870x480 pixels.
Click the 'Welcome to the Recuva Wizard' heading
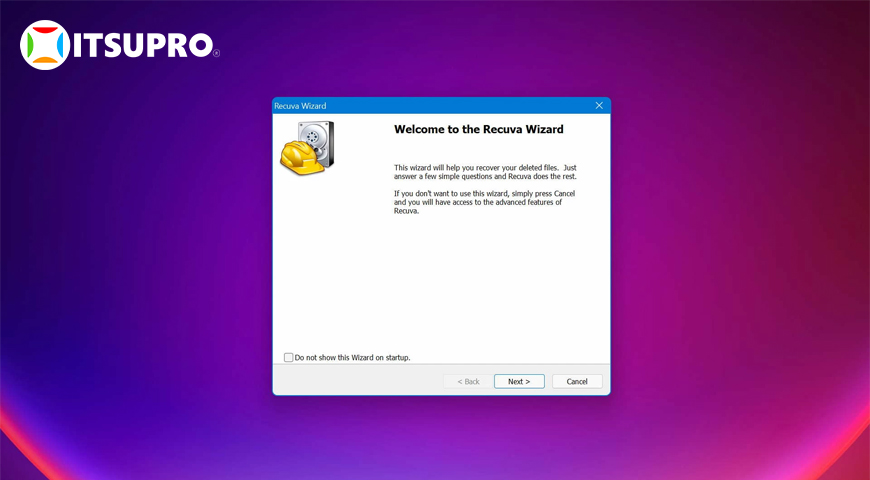(x=478, y=129)
